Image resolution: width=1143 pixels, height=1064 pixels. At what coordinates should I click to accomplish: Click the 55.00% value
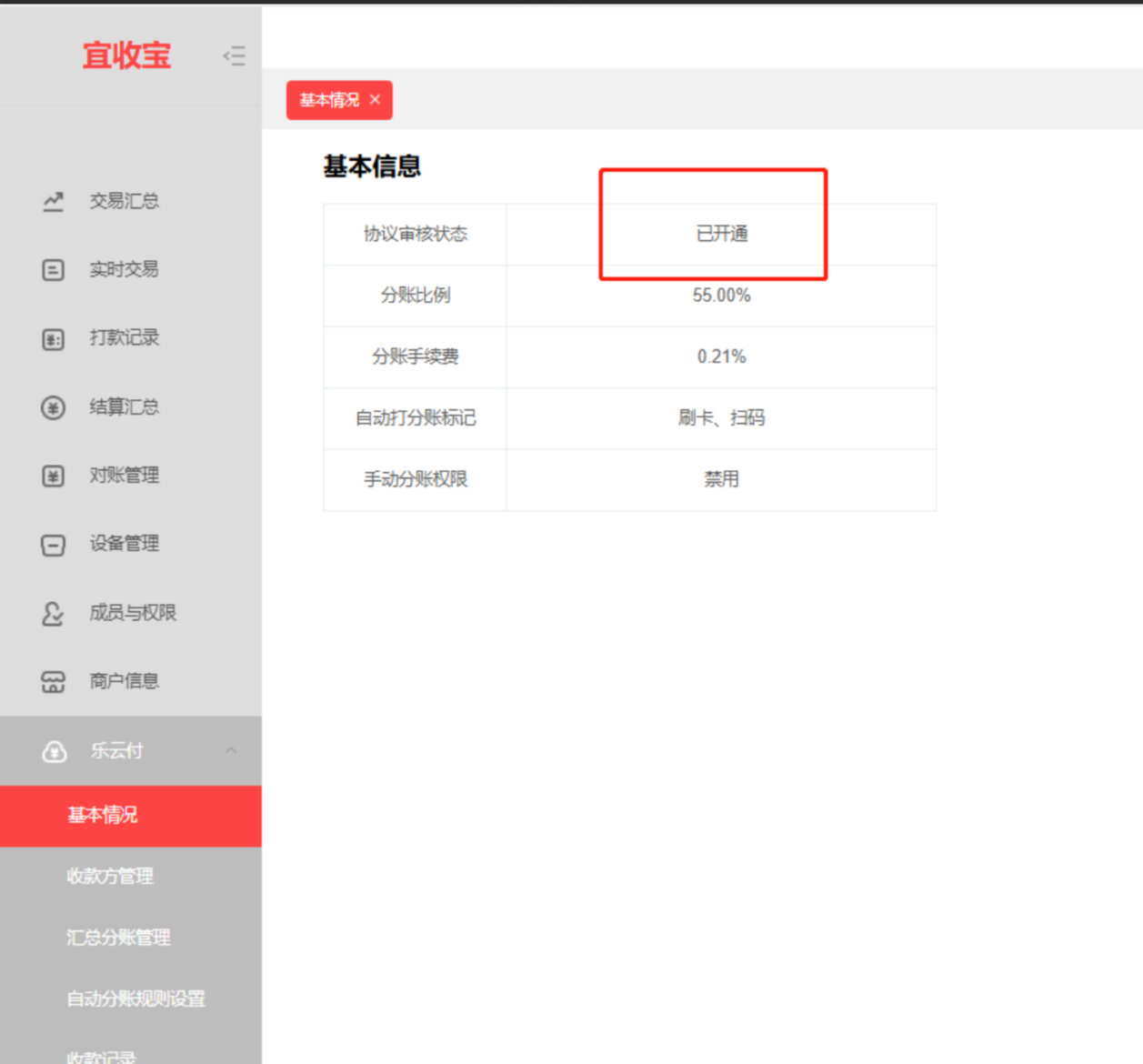tap(722, 296)
